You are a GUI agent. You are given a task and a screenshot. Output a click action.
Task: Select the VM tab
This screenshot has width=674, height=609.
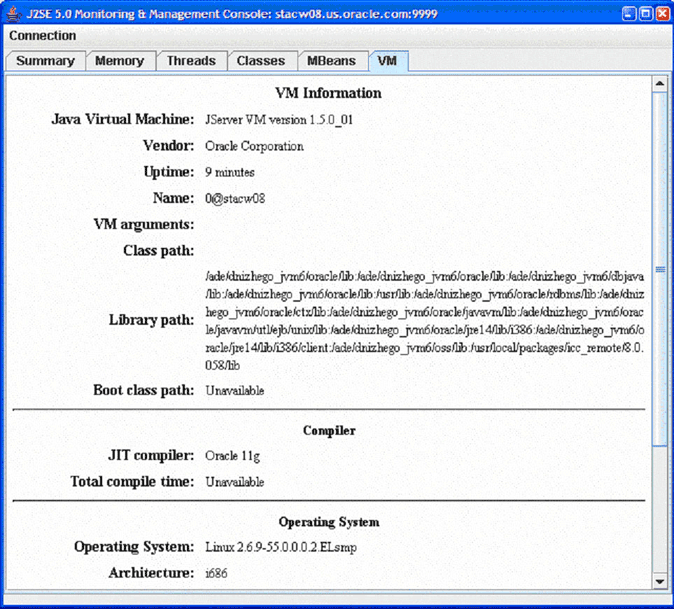[387, 61]
